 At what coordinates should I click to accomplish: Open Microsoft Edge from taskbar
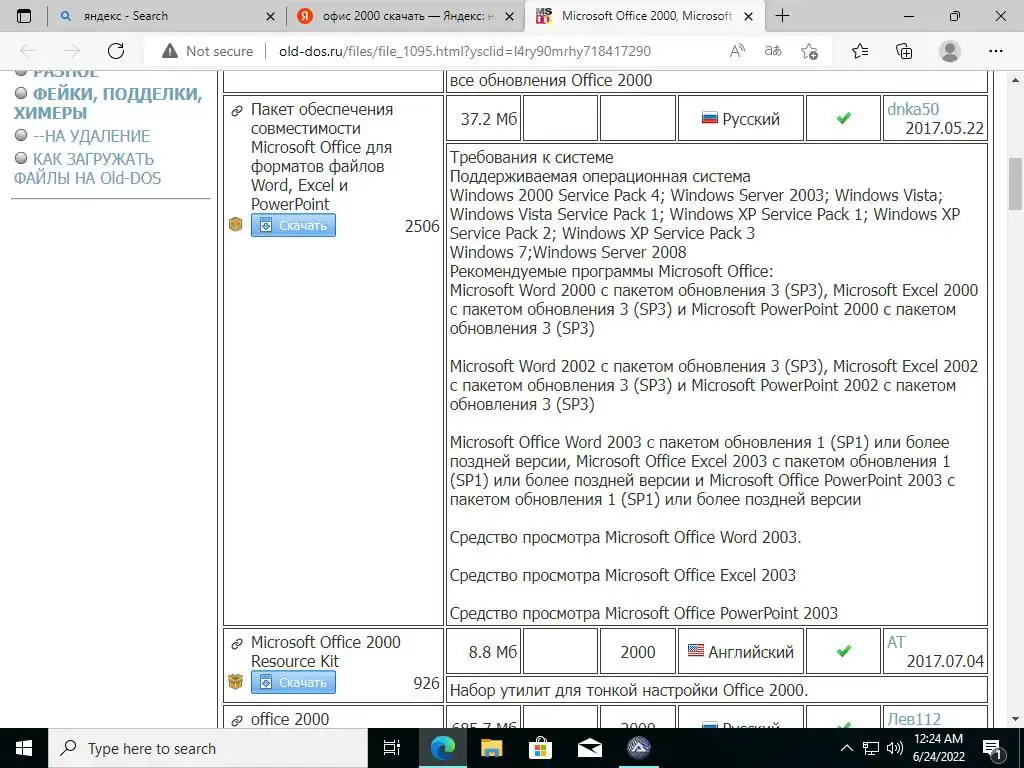(442, 748)
